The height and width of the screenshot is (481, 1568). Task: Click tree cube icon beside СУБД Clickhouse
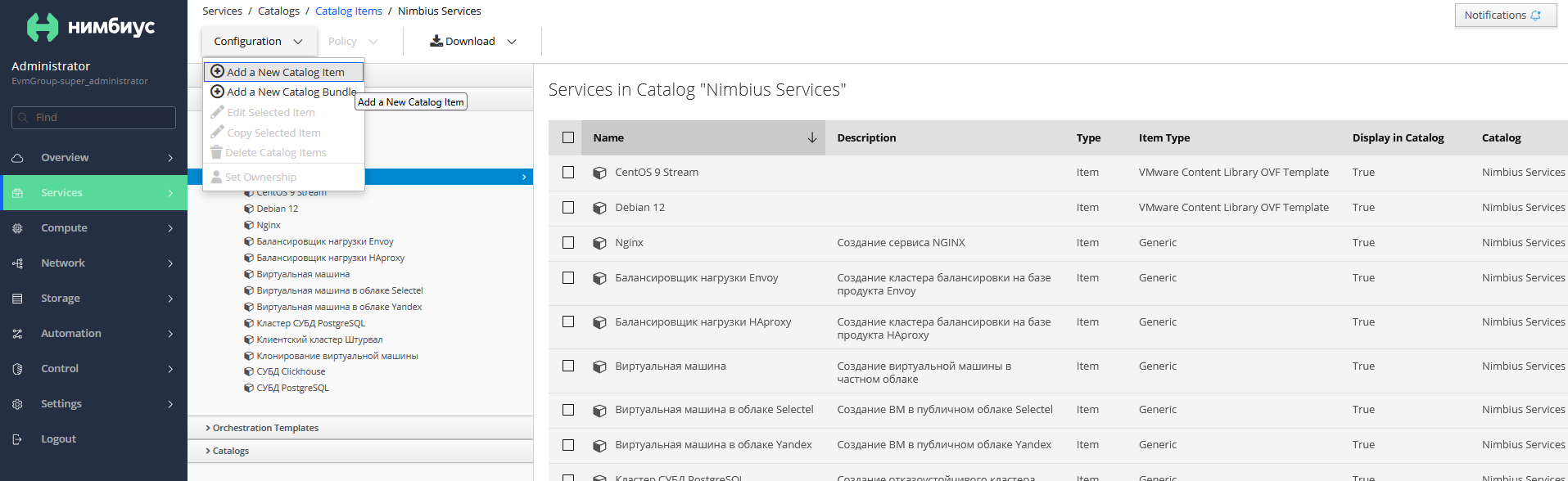pyautogui.click(x=249, y=371)
